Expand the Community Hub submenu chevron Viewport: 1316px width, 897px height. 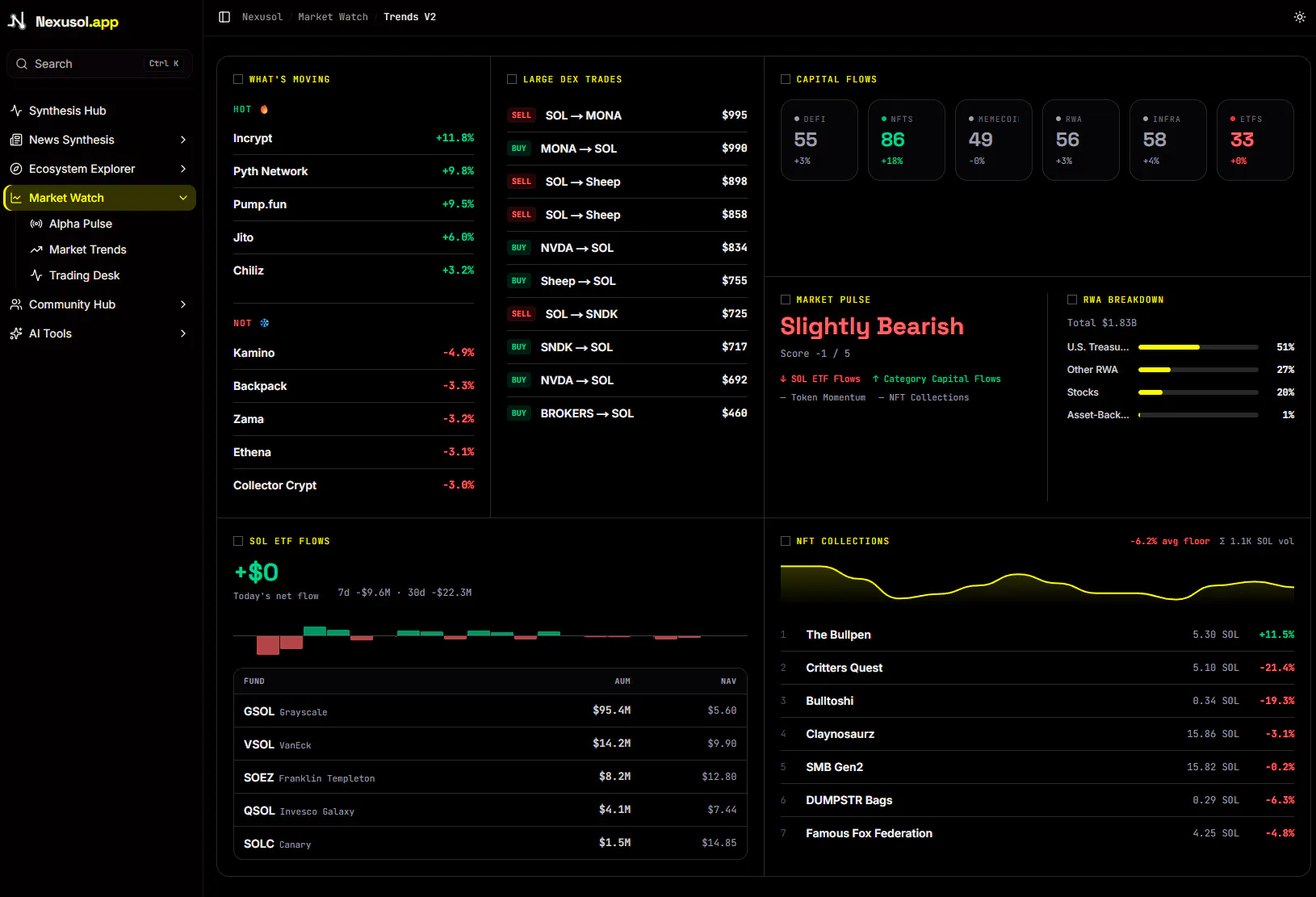click(183, 304)
